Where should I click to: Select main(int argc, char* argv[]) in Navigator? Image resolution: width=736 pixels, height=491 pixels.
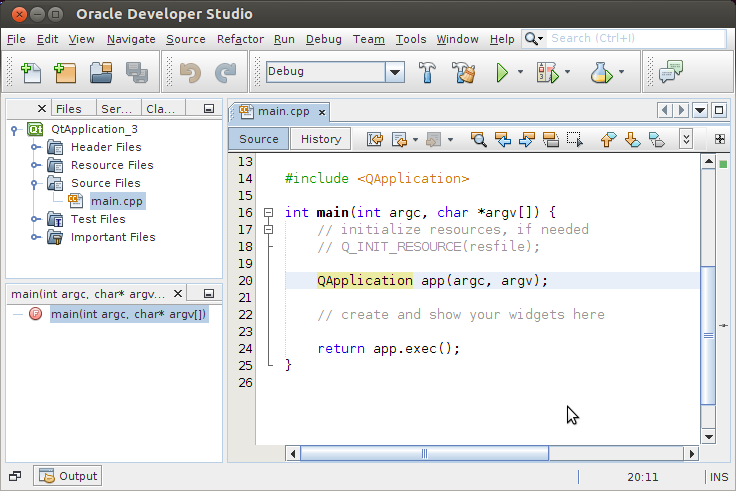(129, 314)
